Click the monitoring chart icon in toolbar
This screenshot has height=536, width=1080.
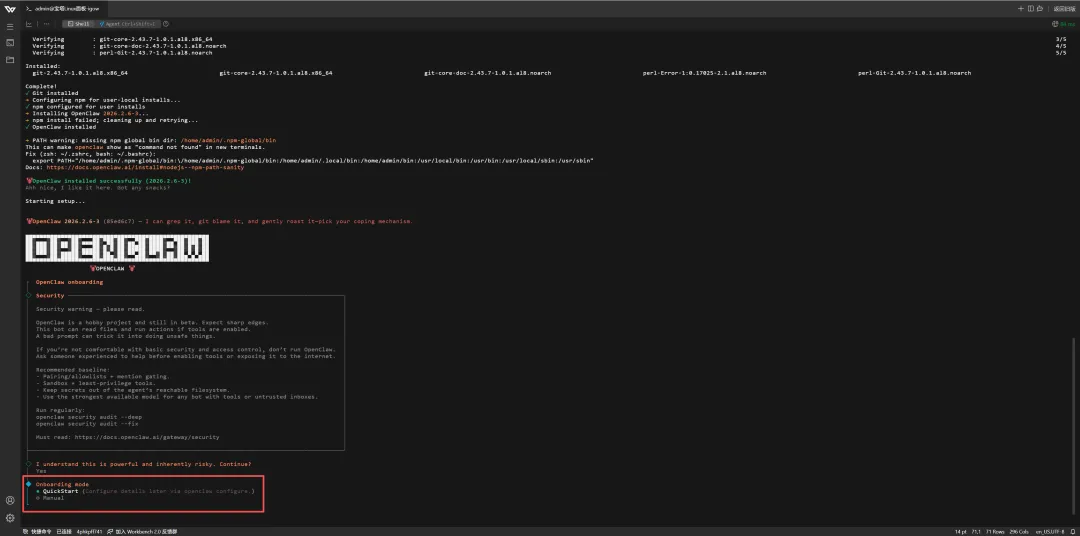point(29,24)
